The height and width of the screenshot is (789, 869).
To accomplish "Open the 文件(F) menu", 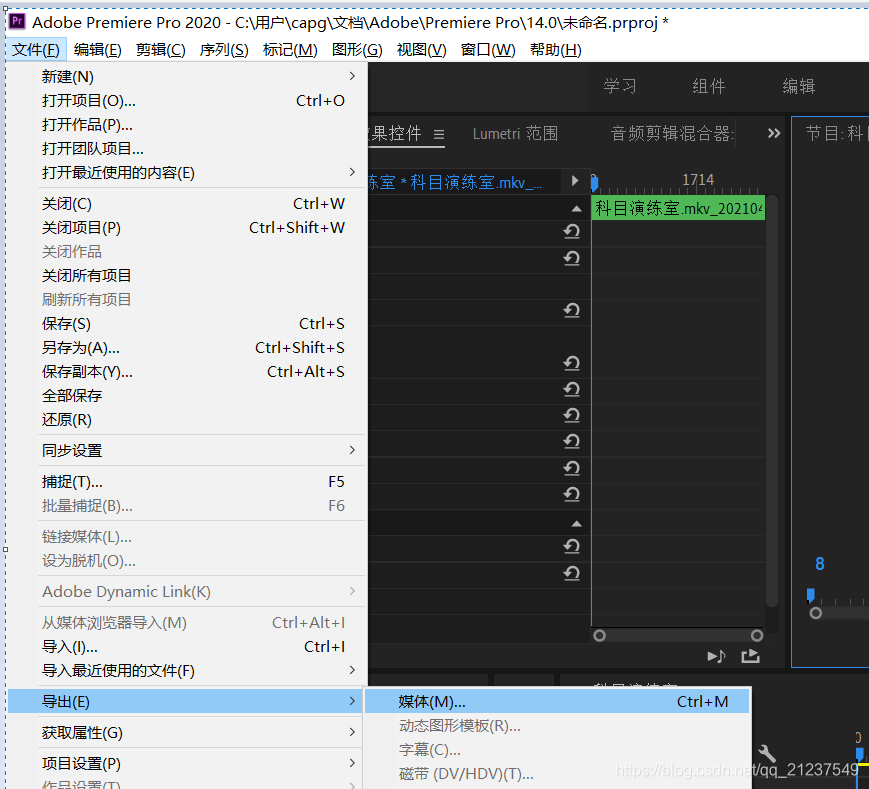I will pyautogui.click(x=36, y=50).
